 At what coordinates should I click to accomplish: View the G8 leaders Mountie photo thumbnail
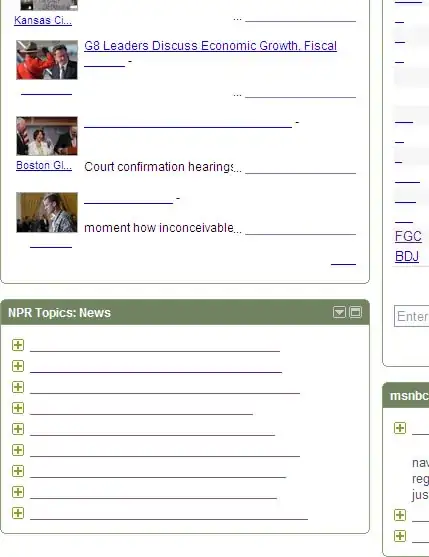click(x=47, y=60)
